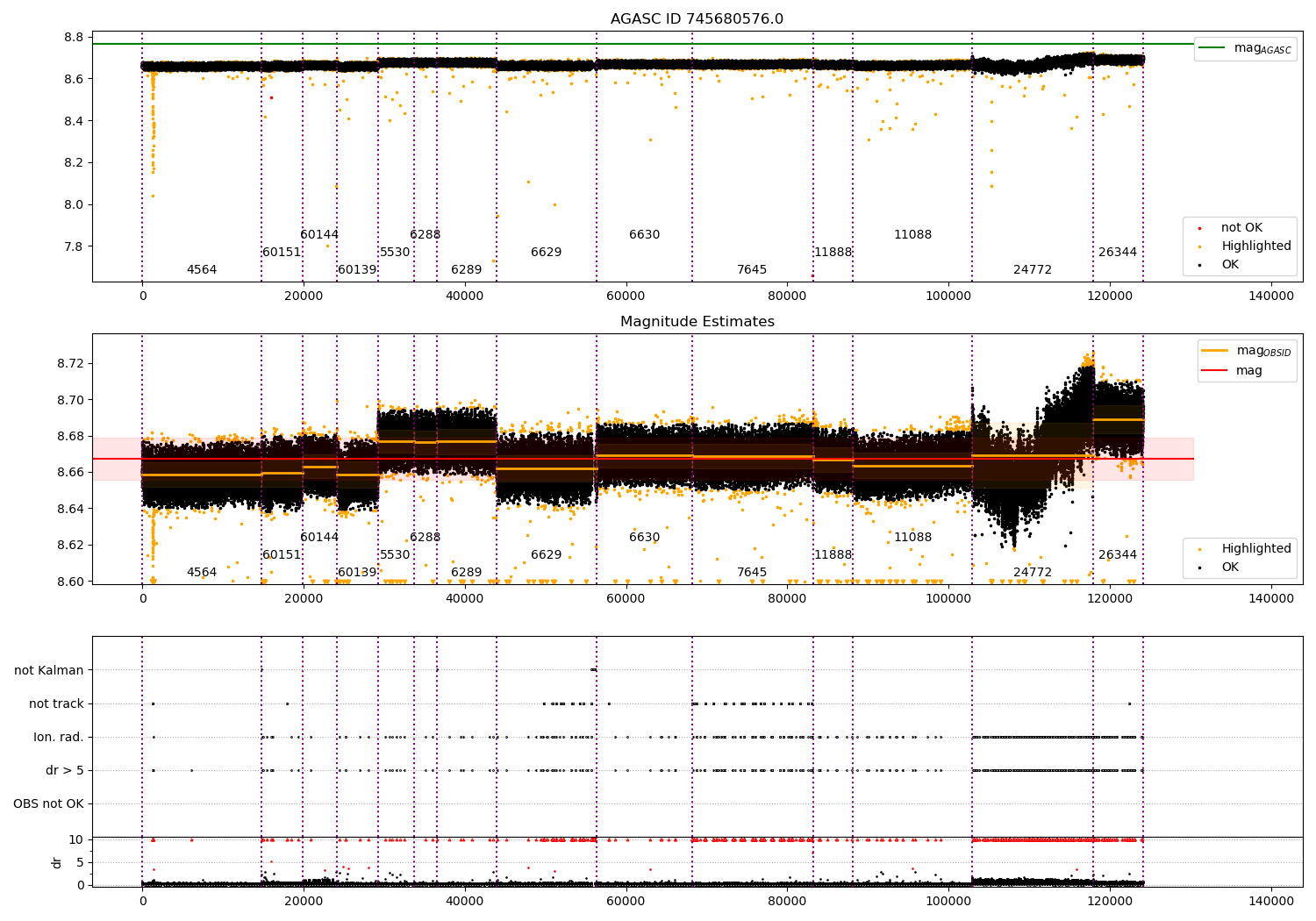Click obsid label 6629 in the AGASC ID plot

pyautogui.click(x=547, y=253)
